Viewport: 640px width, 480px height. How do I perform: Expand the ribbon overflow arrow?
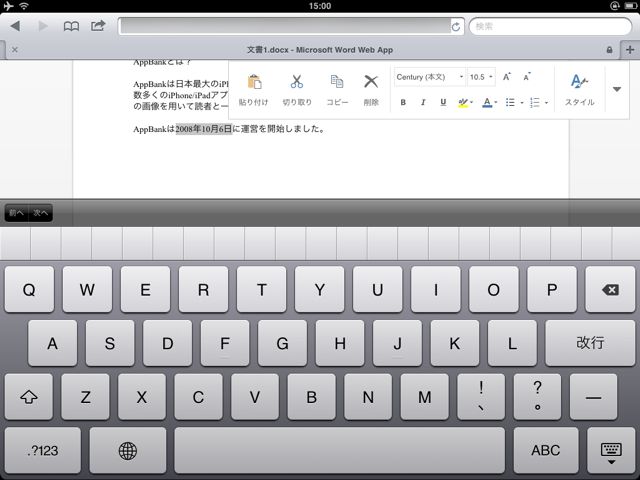(617, 89)
